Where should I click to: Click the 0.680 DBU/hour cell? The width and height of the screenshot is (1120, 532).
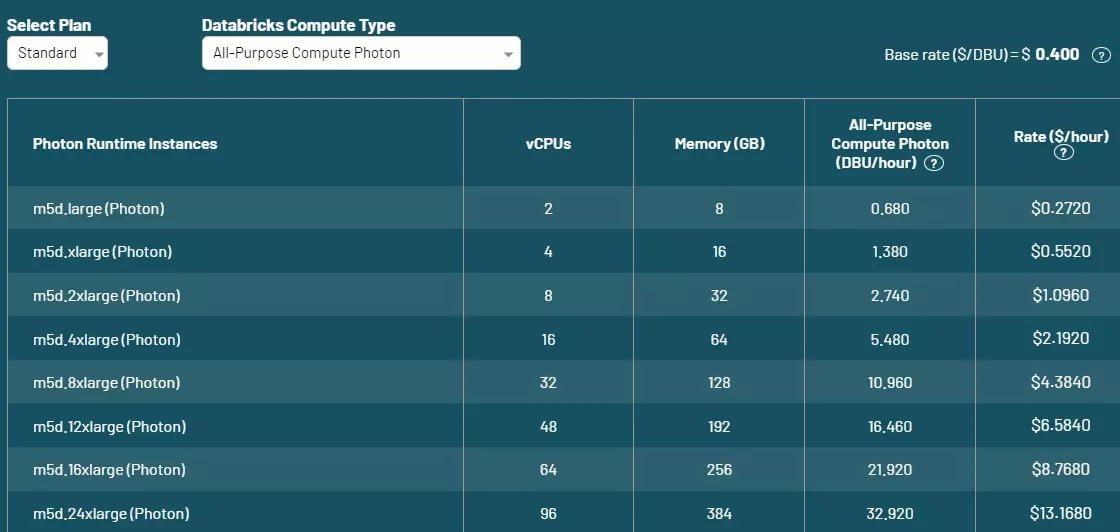[x=890, y=209]
